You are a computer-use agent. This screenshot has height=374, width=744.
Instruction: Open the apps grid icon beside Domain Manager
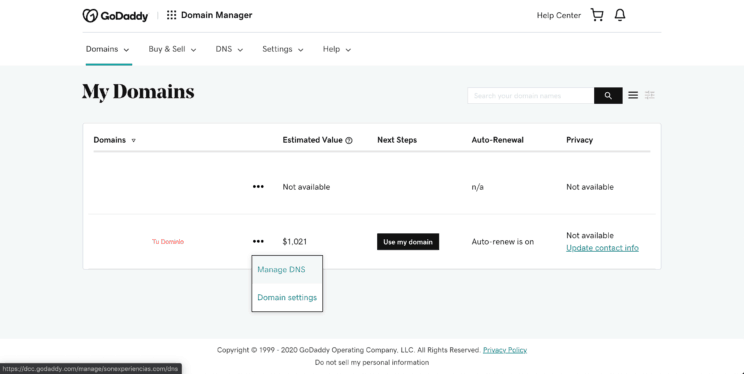click(x=171, y=15)
